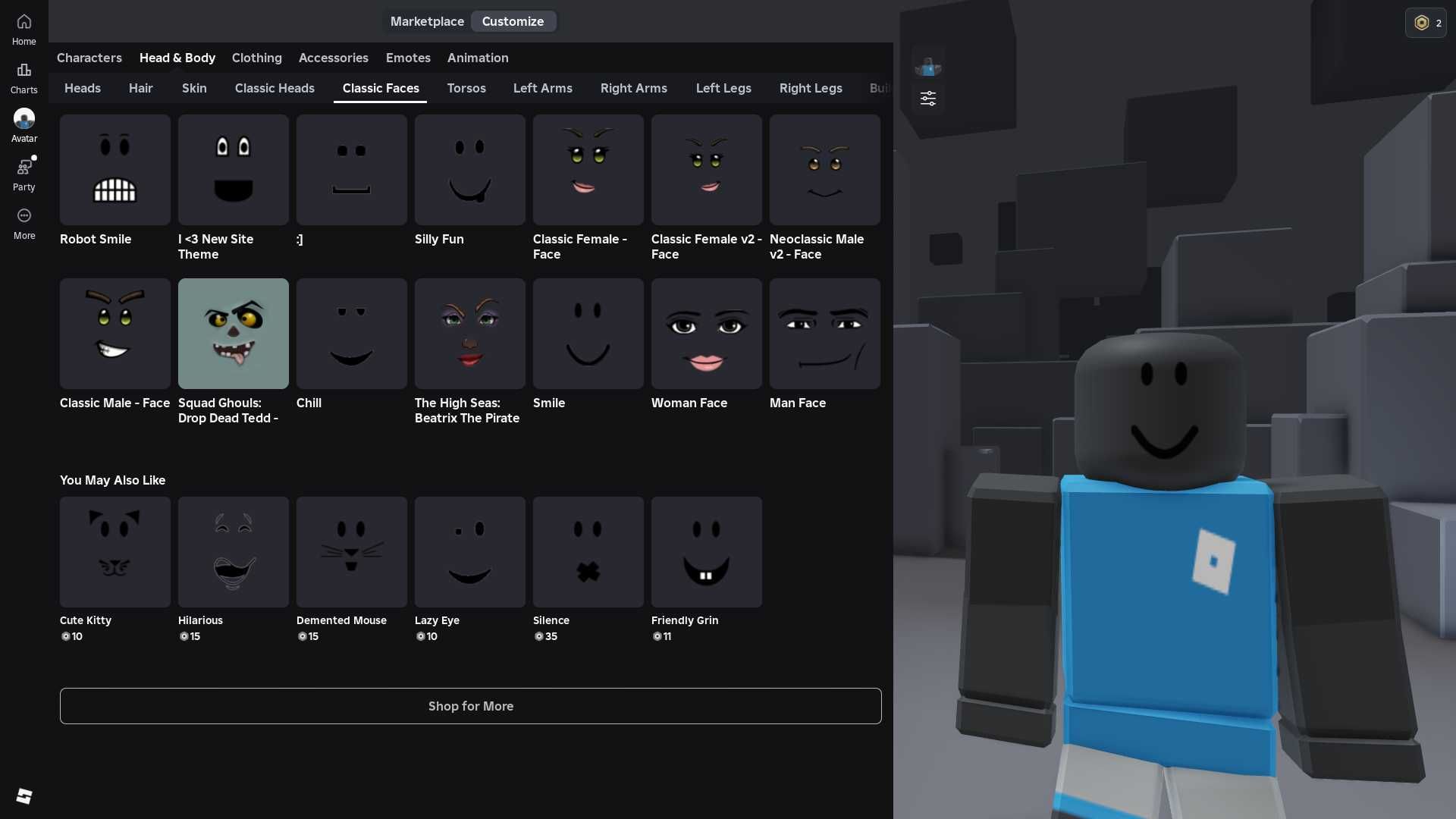Select the Skin subtab
This screenshot has width=1456, height=819.
194,88
